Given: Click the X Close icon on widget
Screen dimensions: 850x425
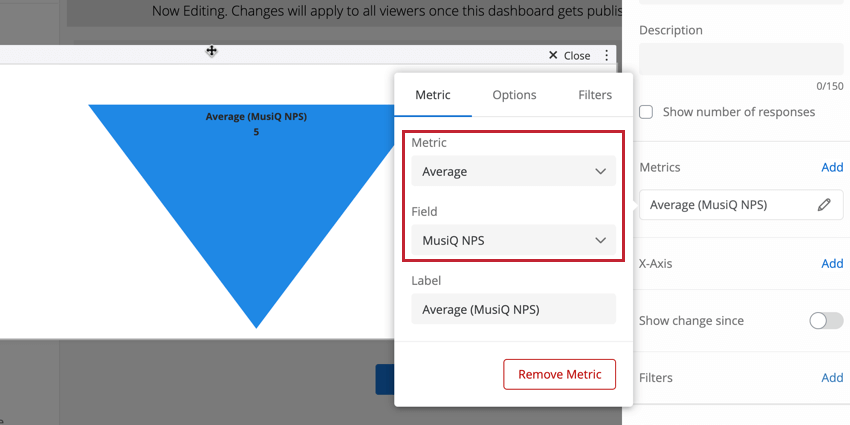Looking at the screenshot, I should click(x=553, y=56).
